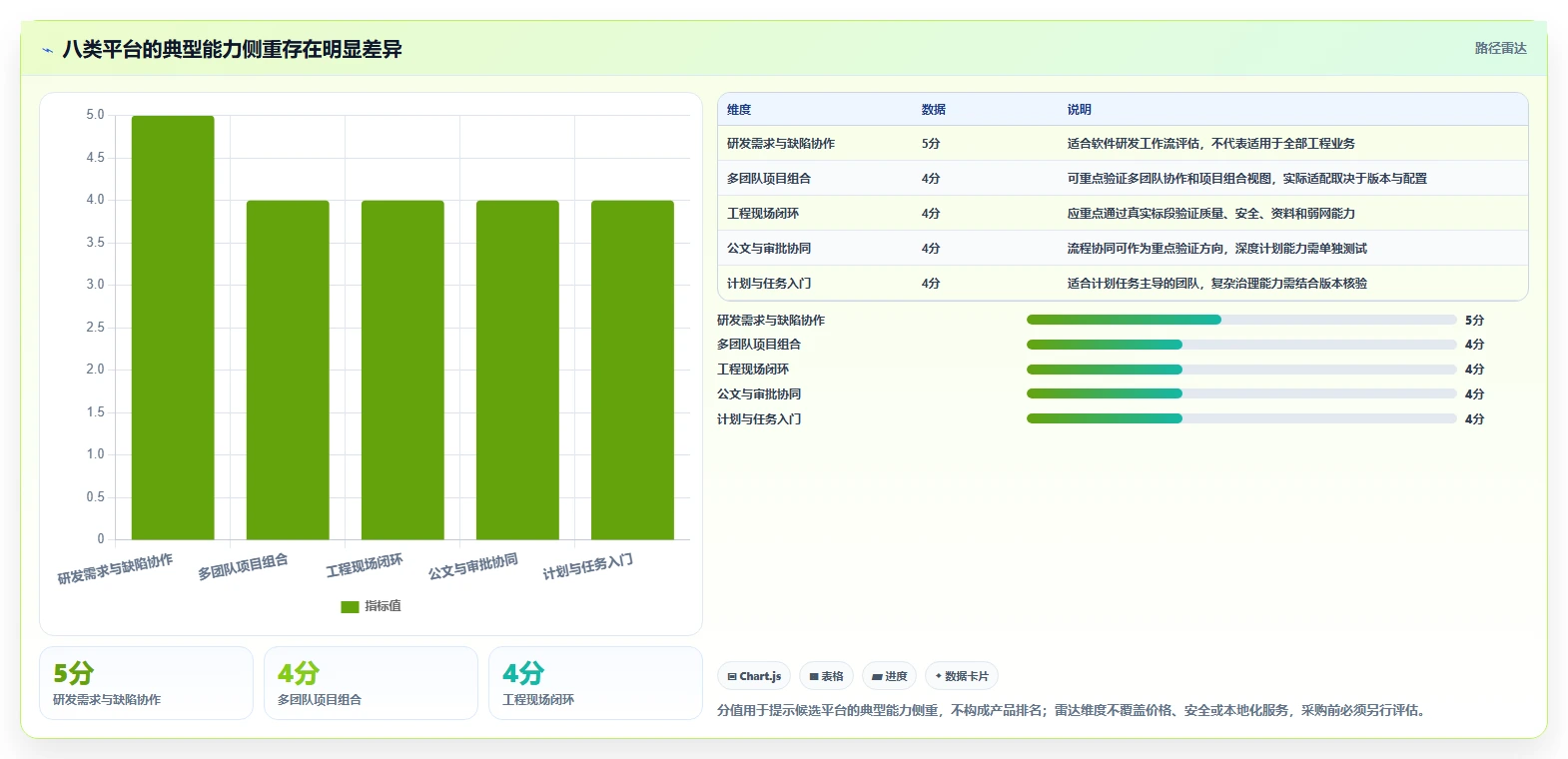Viewport: 1568px width, 759px height.
Task: Click the 5分 value beside the first progress bar
Action: (1474, 321)
